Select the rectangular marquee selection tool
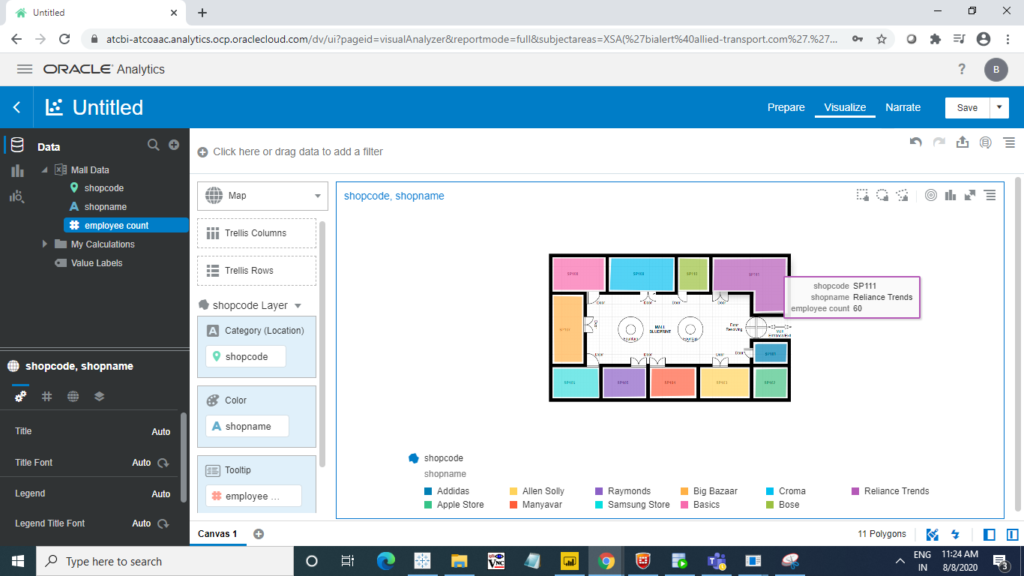Screen dimensions: 1024x576 point(863,195)
